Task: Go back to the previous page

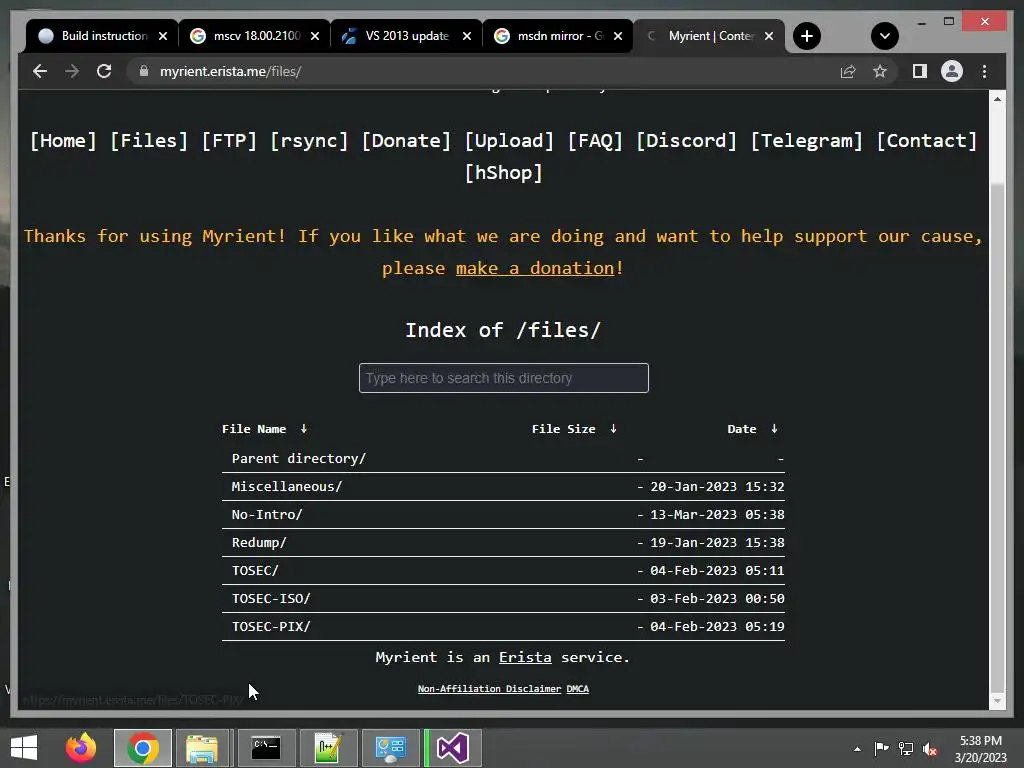Action: 40,71
